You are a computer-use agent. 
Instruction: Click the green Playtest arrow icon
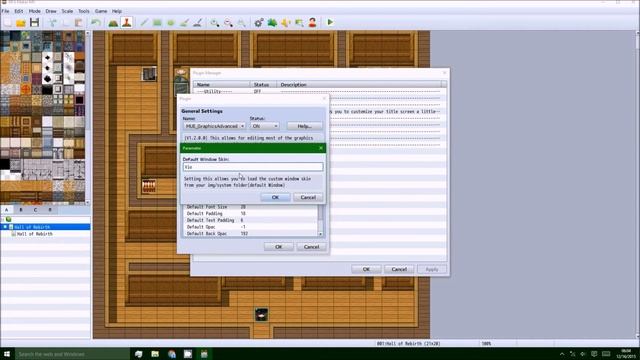pyautogui.click(x=330, y=22)
